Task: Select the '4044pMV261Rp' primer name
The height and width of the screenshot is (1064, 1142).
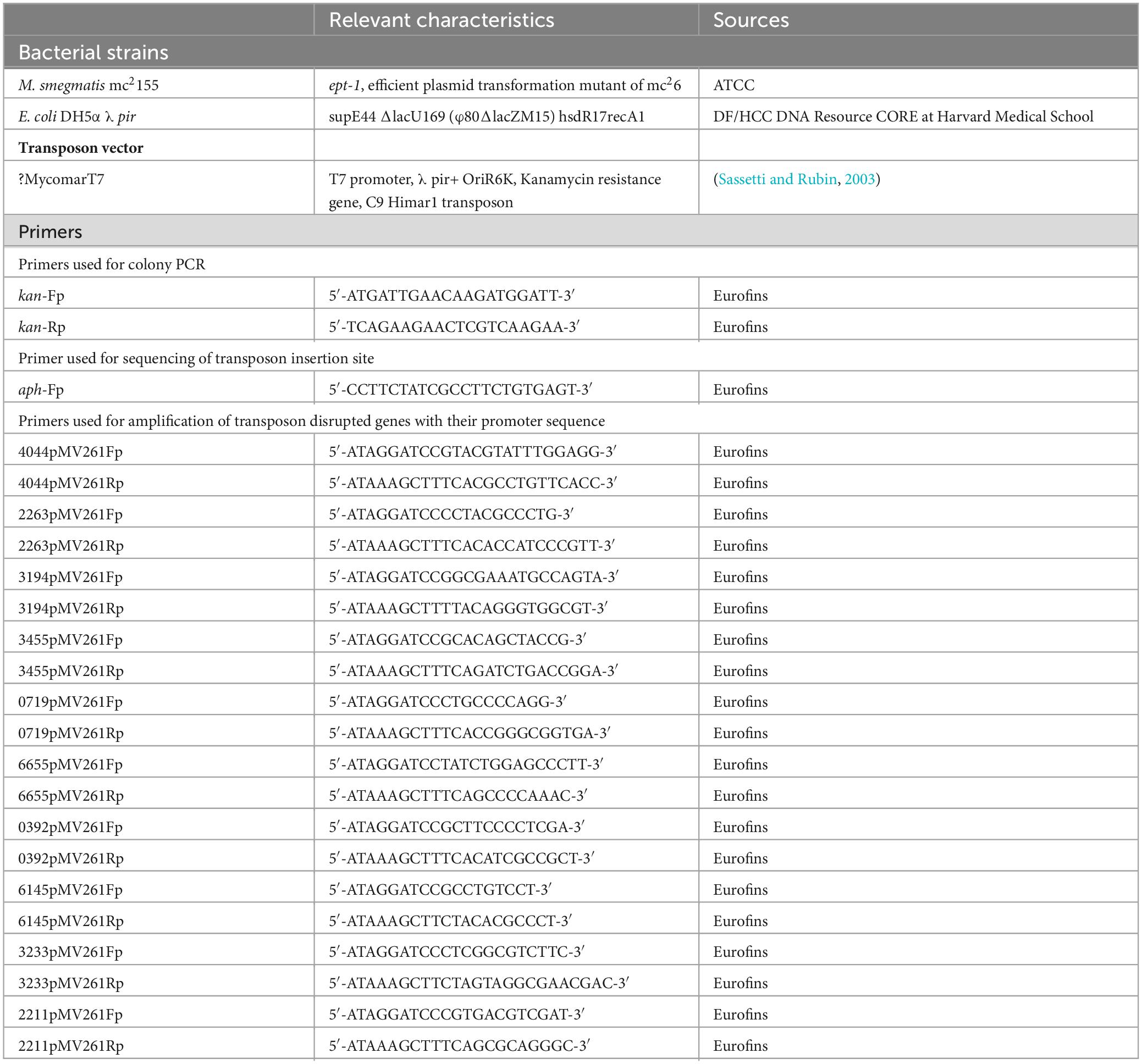Action: [71, 483]
